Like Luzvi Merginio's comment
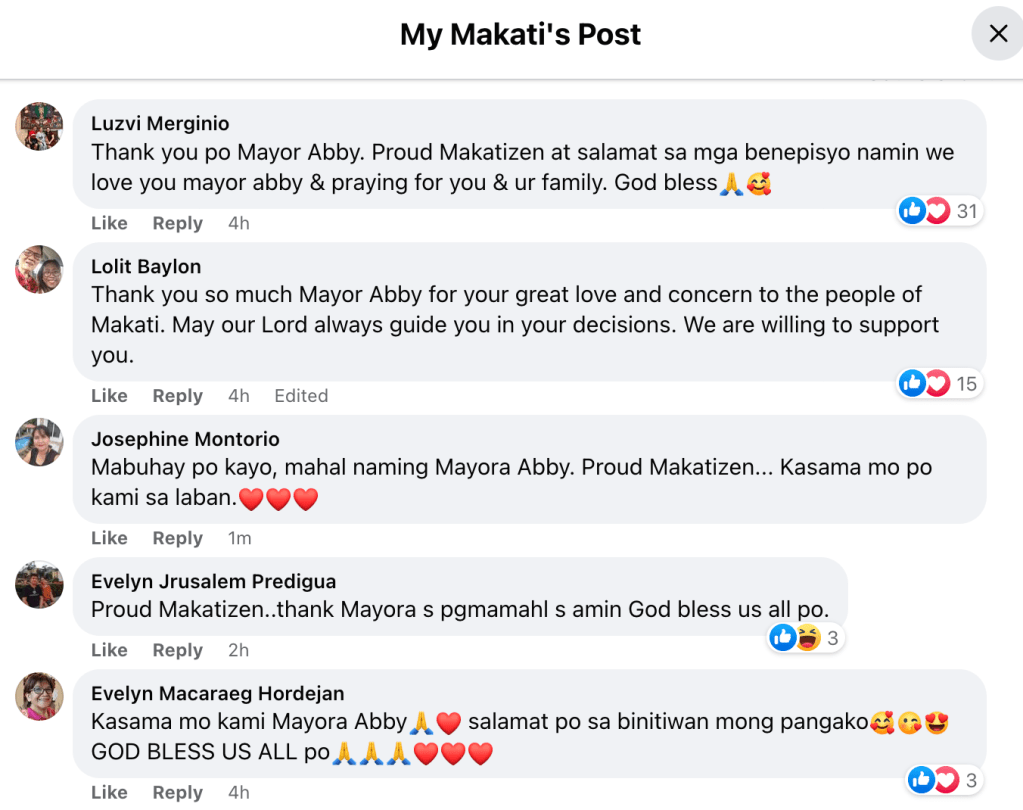Viewport: 1023px width, 810px height. pyautogui.click(x=109, y=223)
